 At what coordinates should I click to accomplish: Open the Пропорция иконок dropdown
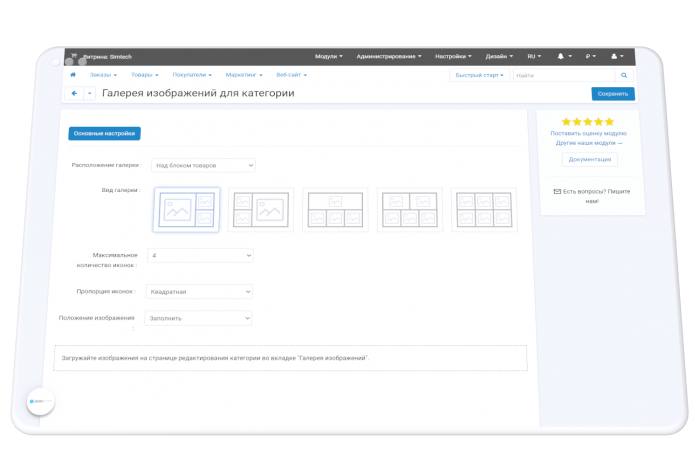coord(199,291)
